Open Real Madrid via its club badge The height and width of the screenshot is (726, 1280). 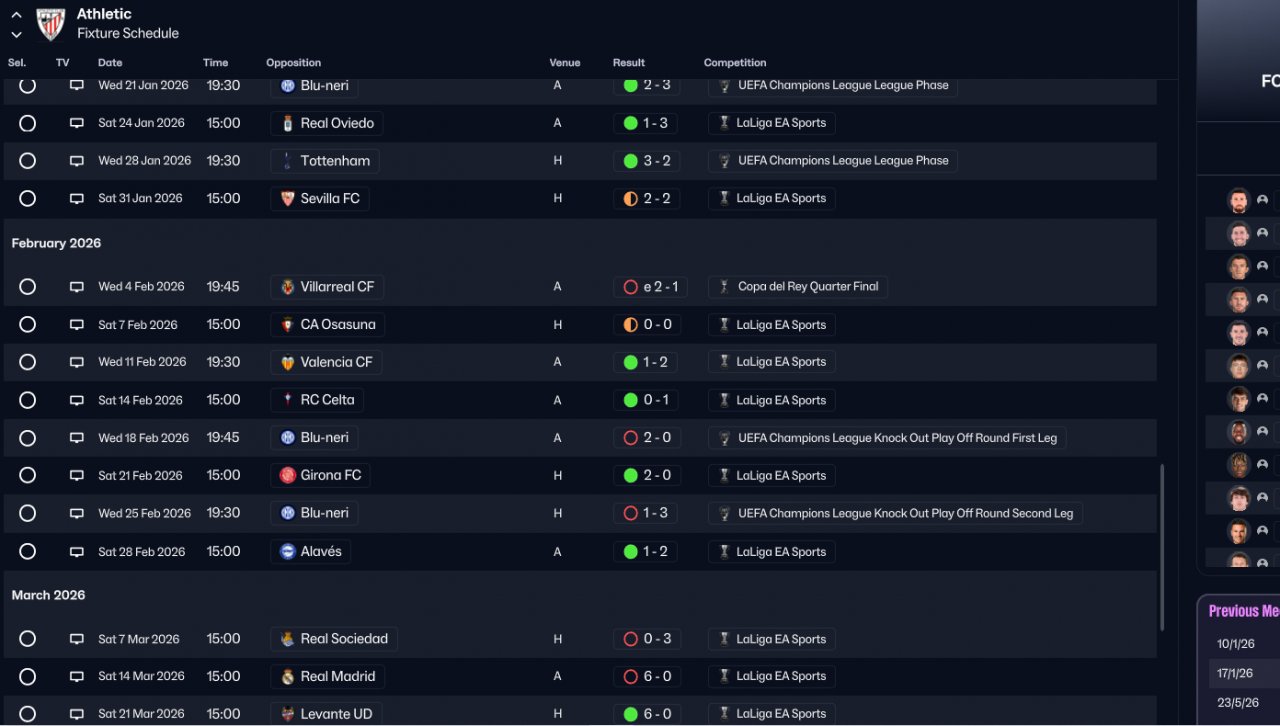[x=288, y=677]
